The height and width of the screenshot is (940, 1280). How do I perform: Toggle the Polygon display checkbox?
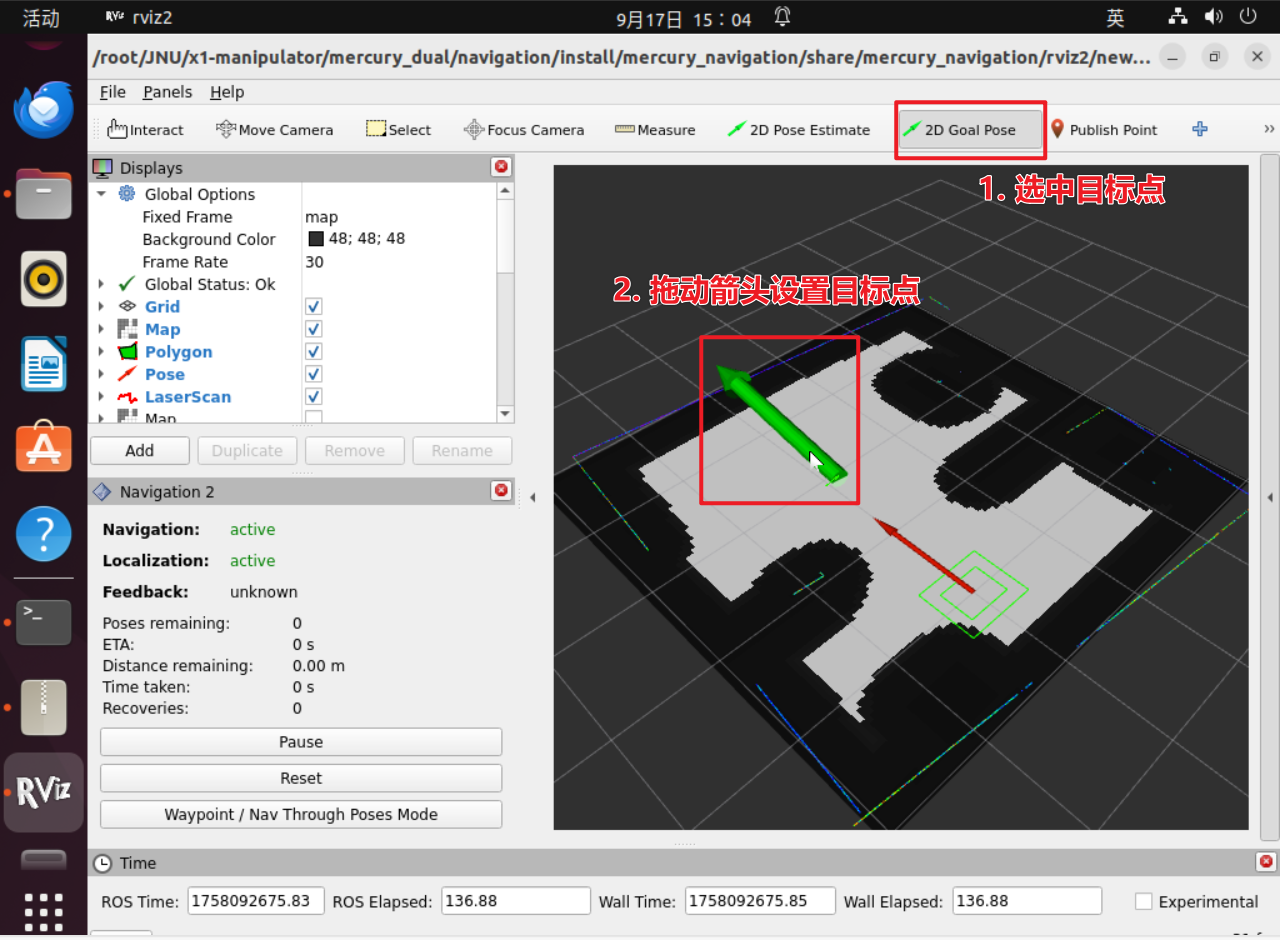tap(314, 351)
